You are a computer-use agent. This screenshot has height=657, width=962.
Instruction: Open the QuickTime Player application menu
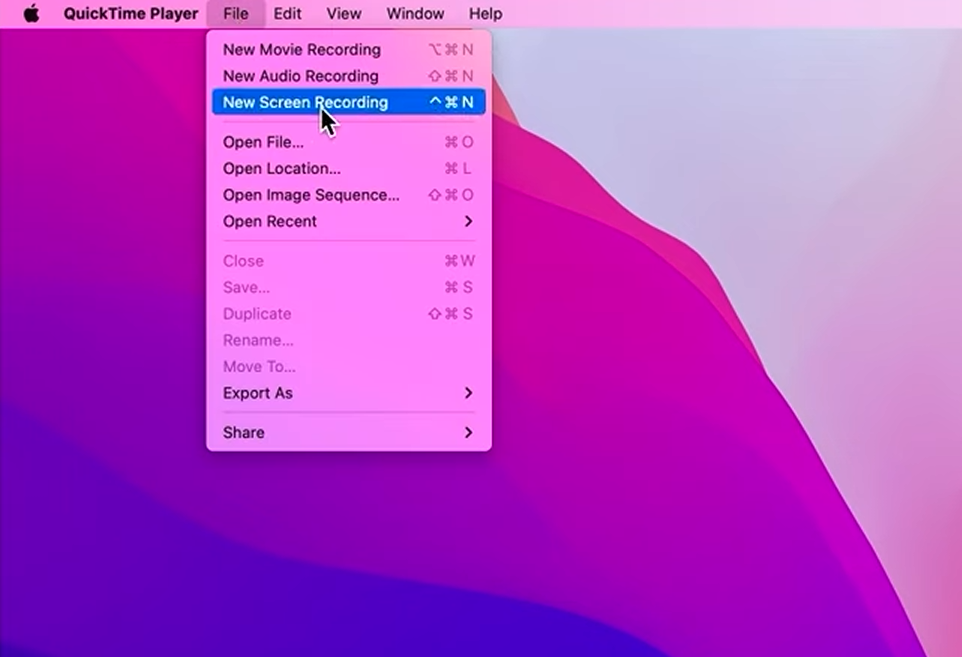click(x=130, y=13)
